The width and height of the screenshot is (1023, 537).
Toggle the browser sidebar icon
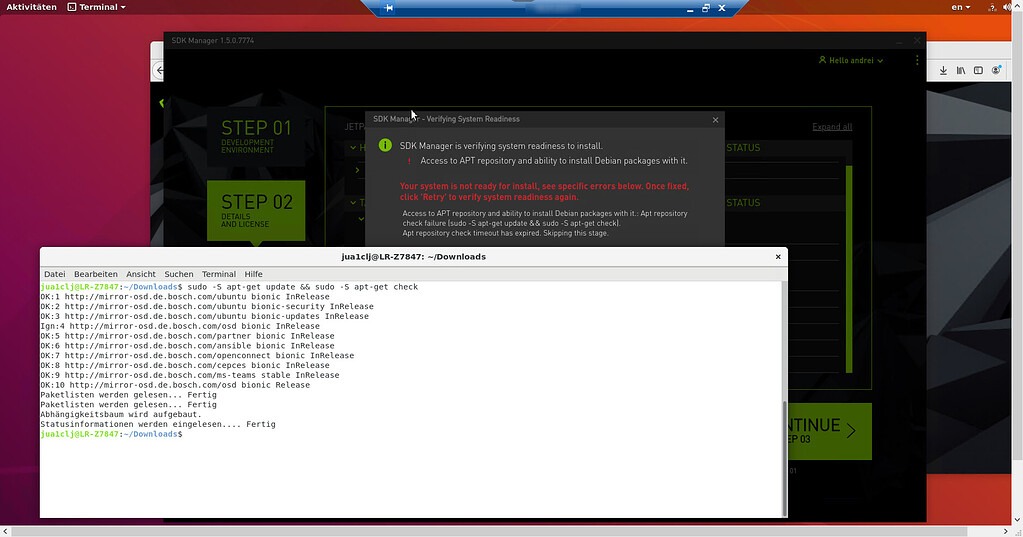coord(978,70)
